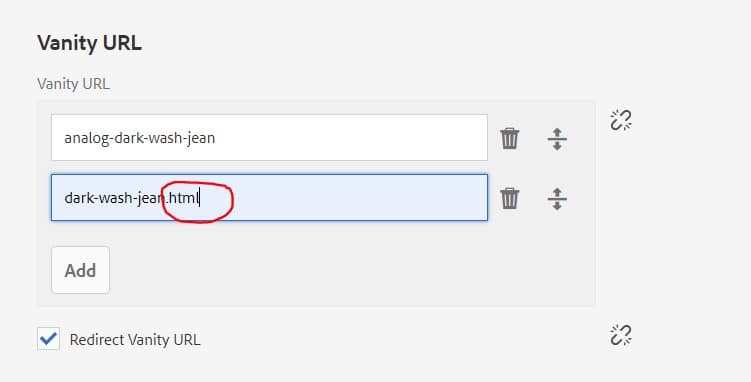Place cursor on dark-wash-jean text in second field
This screenshot has width=751, height=382.
click(114, 198)
